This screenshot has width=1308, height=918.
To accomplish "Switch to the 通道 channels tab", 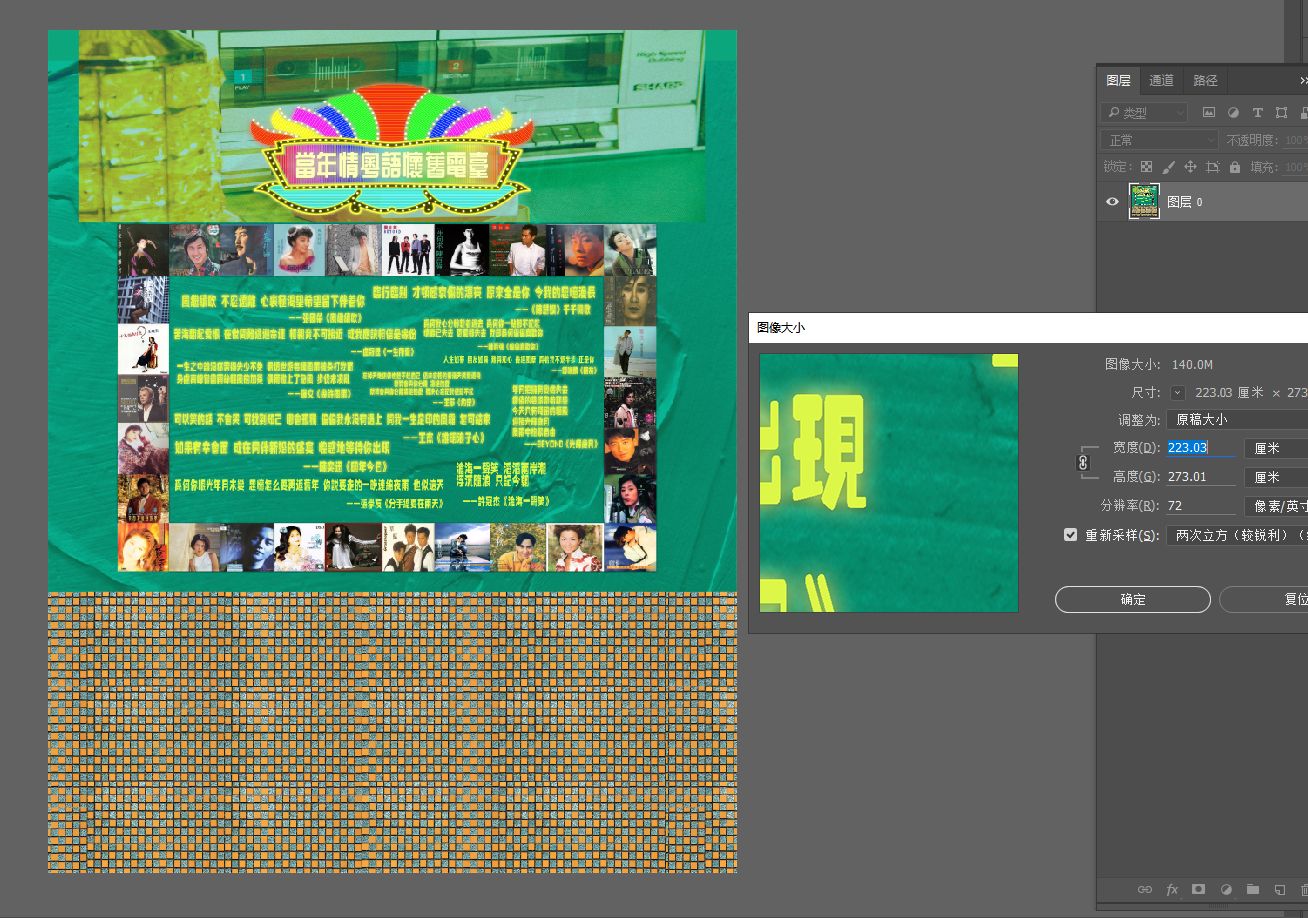I will click(x=1161, y=81).
